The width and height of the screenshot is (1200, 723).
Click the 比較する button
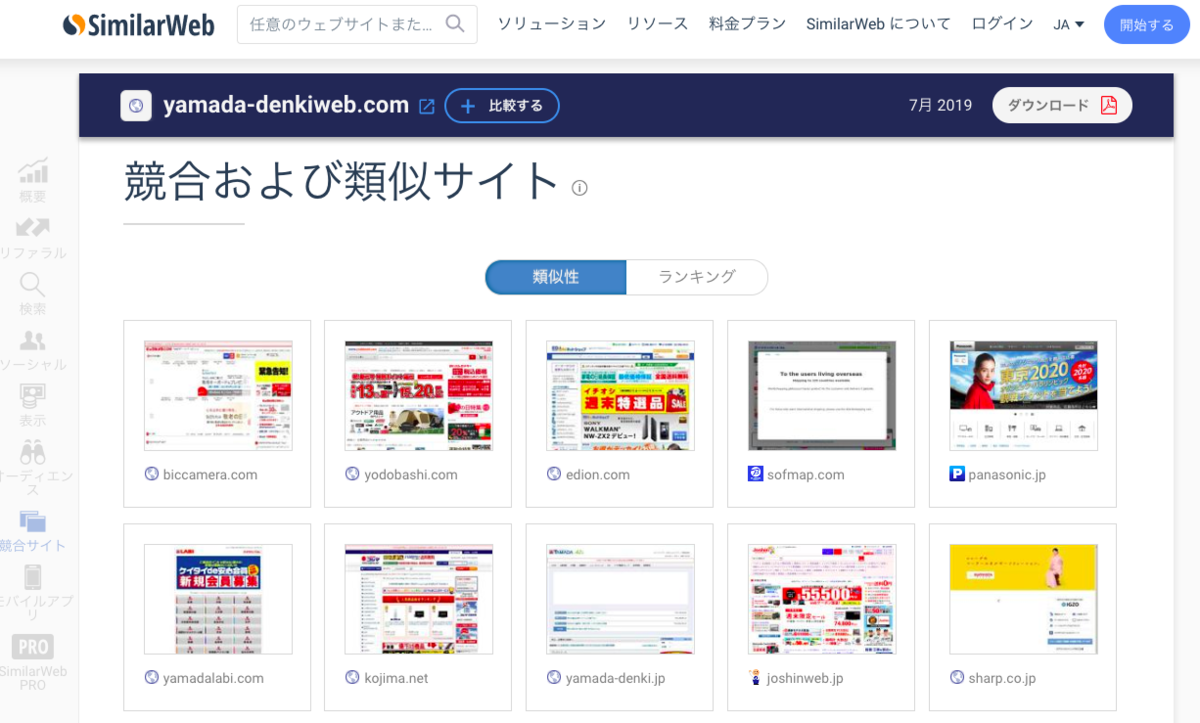[x=502, y=105]
